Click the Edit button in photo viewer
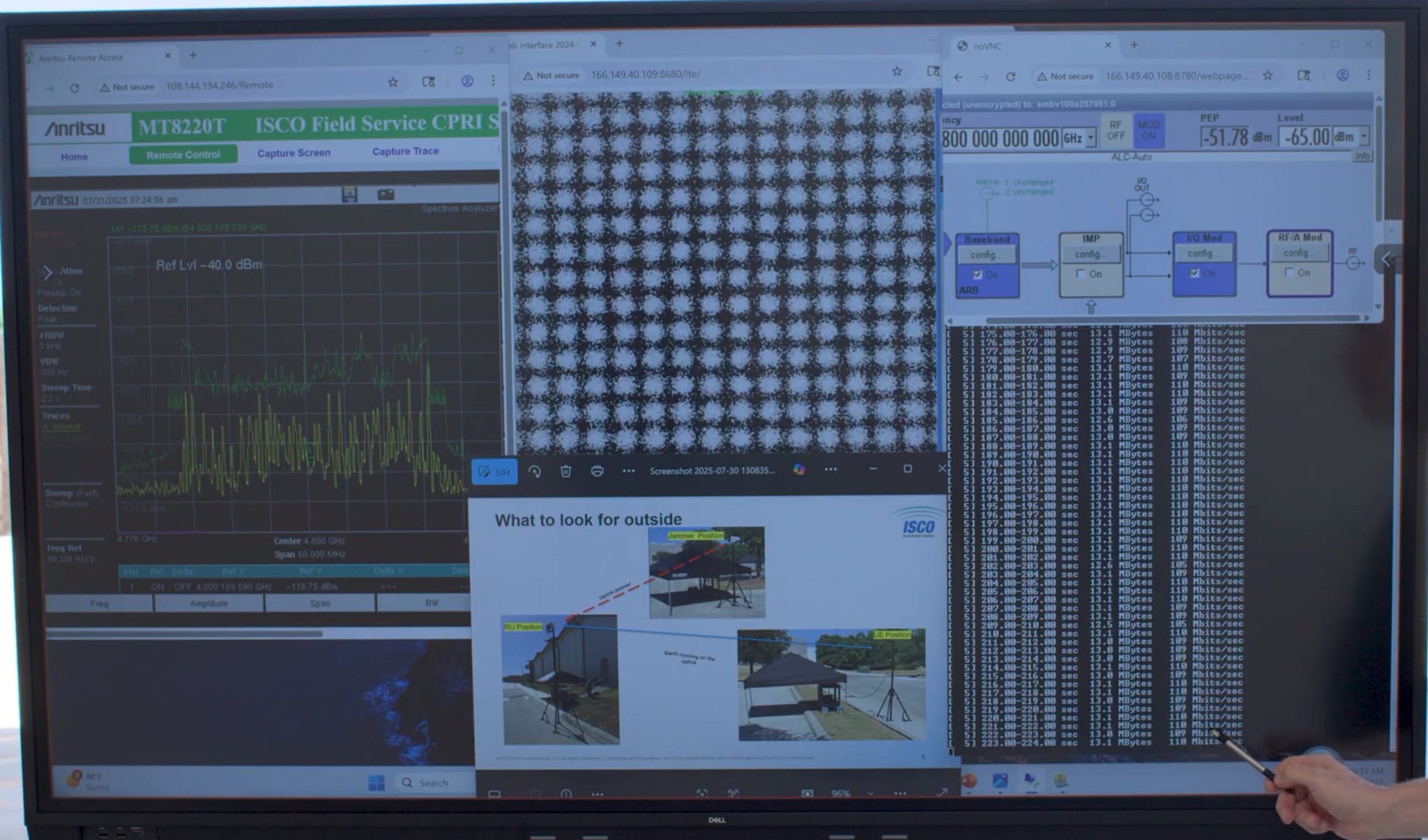The height and width of the screenshot is (840, 1428). click(x=494, y=471)
